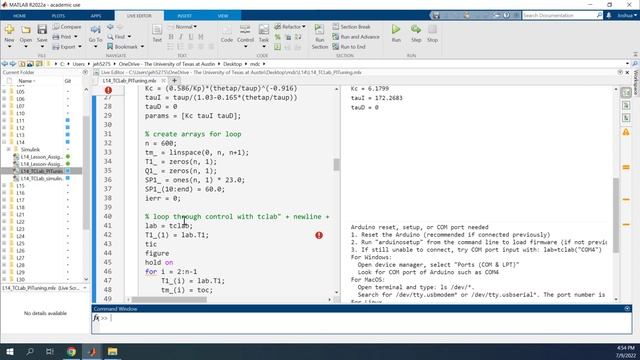
Task: Click Run to End
Action: click(x=349, y=47)
